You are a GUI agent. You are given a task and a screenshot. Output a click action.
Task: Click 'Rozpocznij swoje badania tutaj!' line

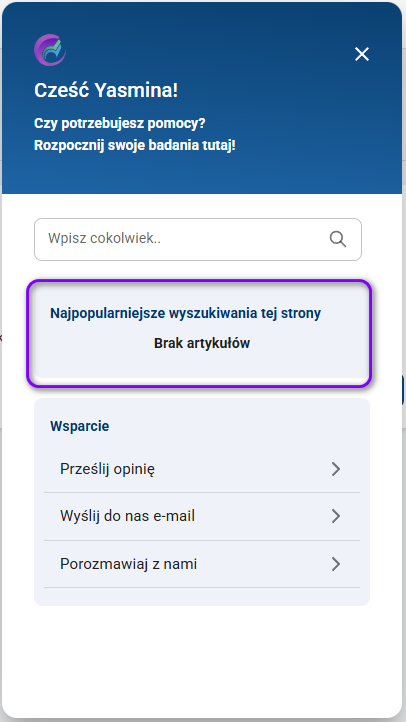pos(135,146)
